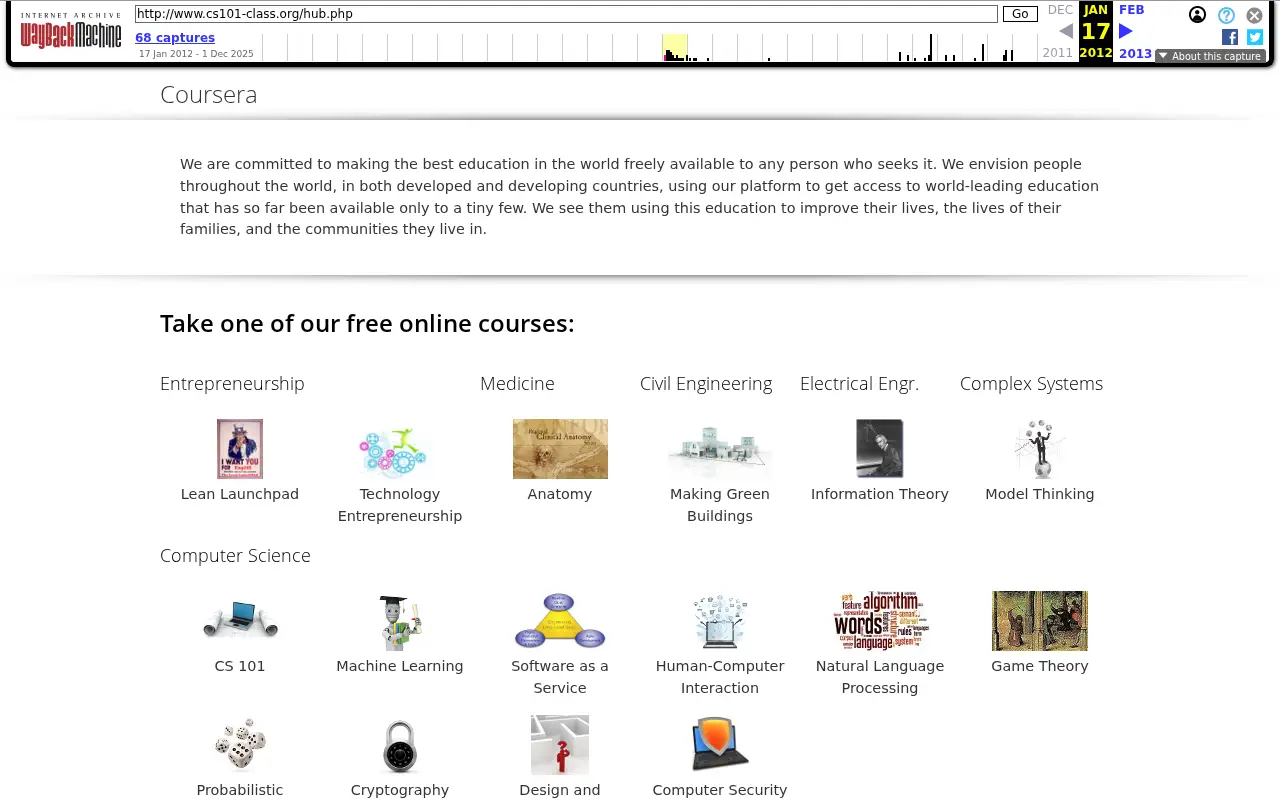This screenshot has width=1280, height=800.
Task: Open the Information Theory portrait image
Action: point(880,449)
